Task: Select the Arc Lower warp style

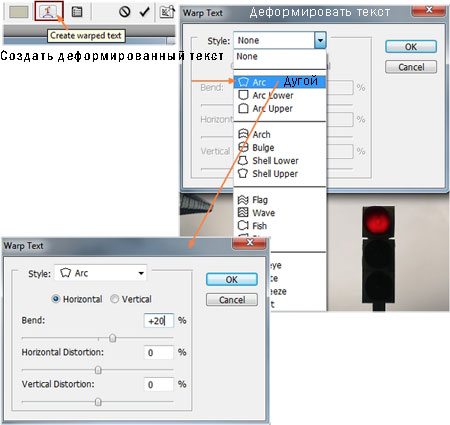Action: point(280,95)
